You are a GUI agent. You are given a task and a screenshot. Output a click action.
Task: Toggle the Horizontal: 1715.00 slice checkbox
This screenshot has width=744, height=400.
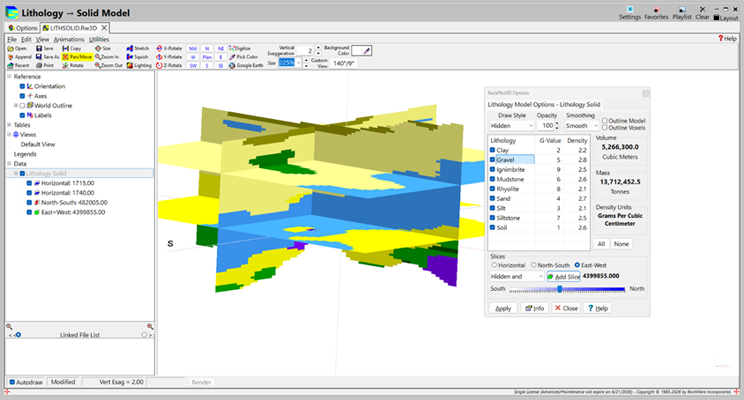point(29,183)
